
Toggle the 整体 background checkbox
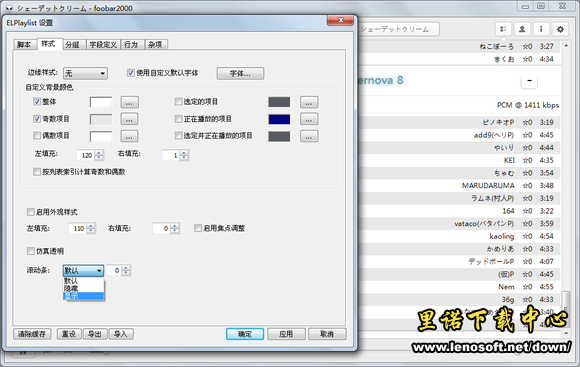tap(37, 101)
